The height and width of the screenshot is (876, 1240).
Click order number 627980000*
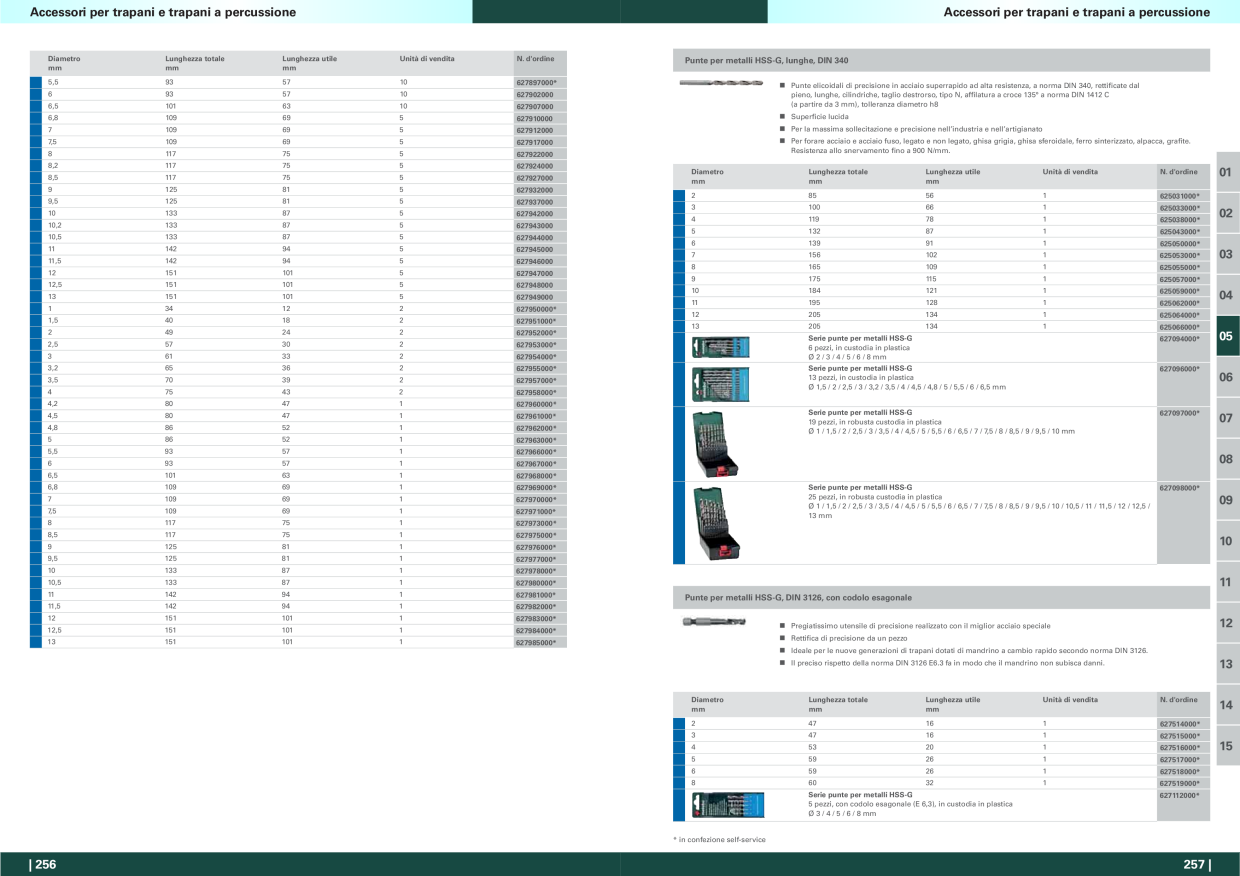click(535, 583)
